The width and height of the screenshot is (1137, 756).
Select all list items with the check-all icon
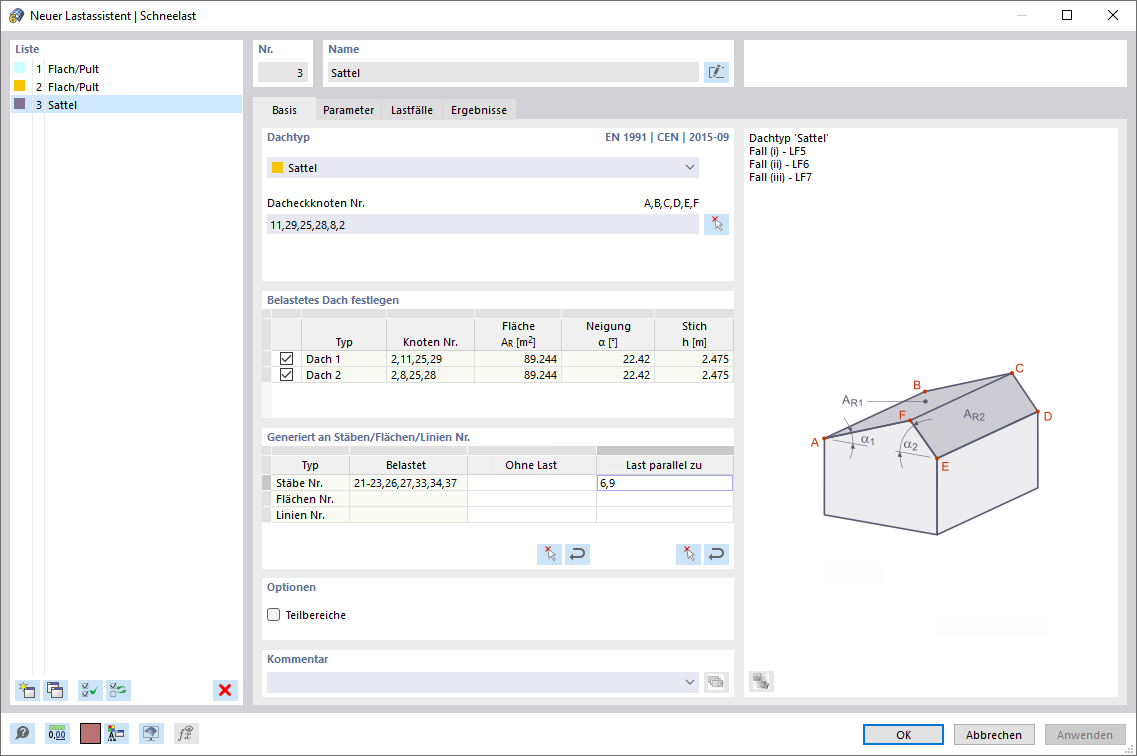coord(90,690)
